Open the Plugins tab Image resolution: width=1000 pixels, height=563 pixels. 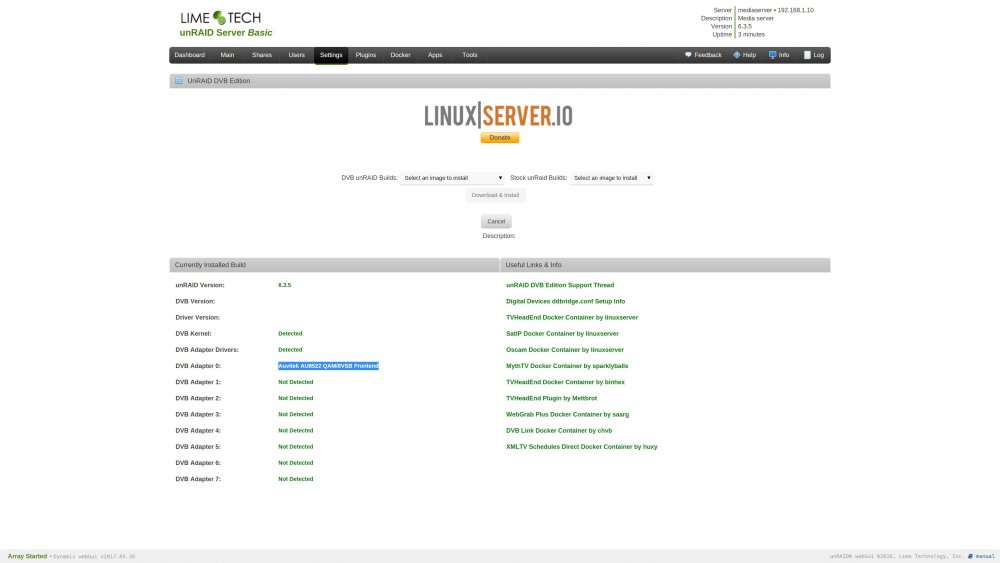pos(365,55)
